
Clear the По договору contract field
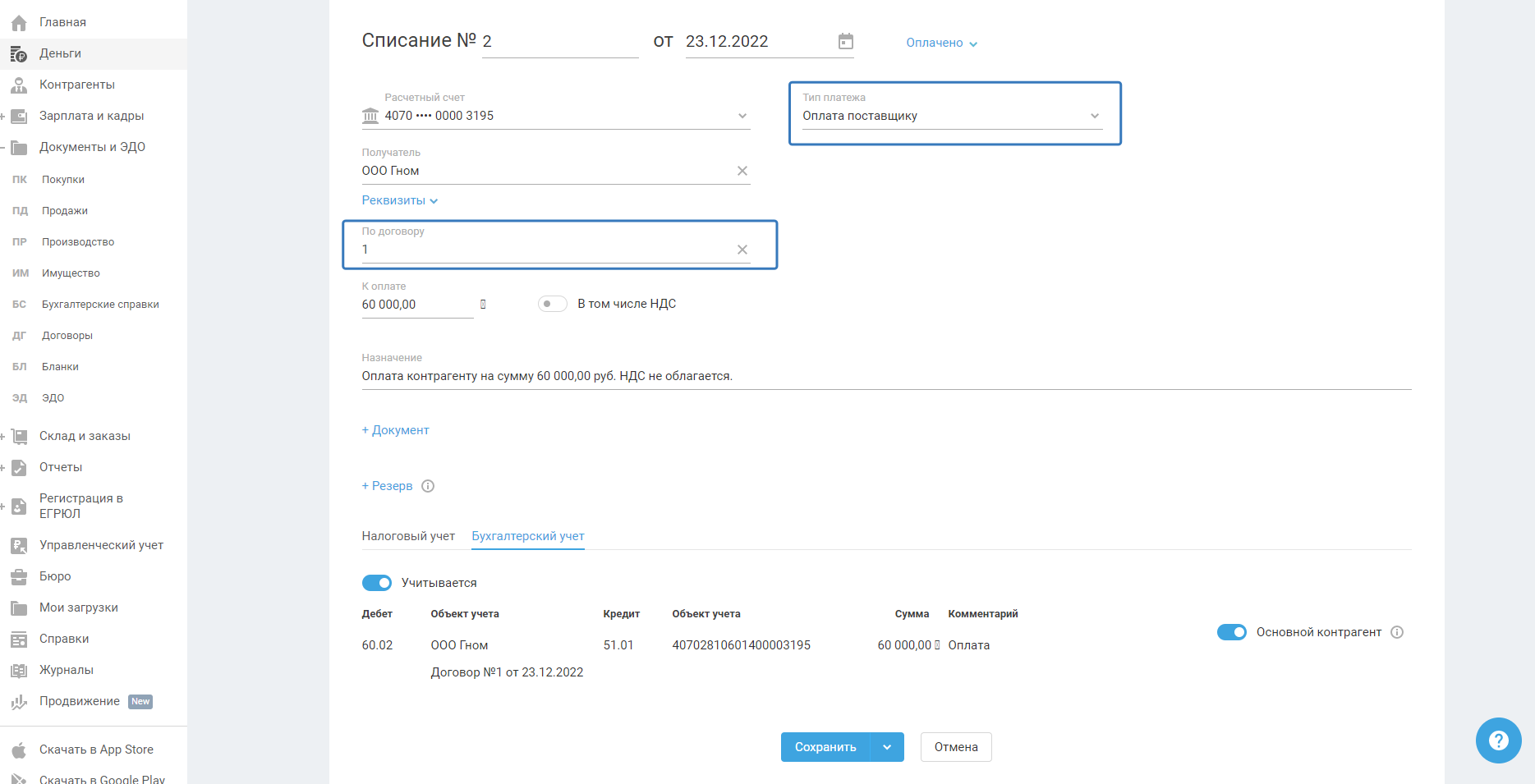(742, 250)
